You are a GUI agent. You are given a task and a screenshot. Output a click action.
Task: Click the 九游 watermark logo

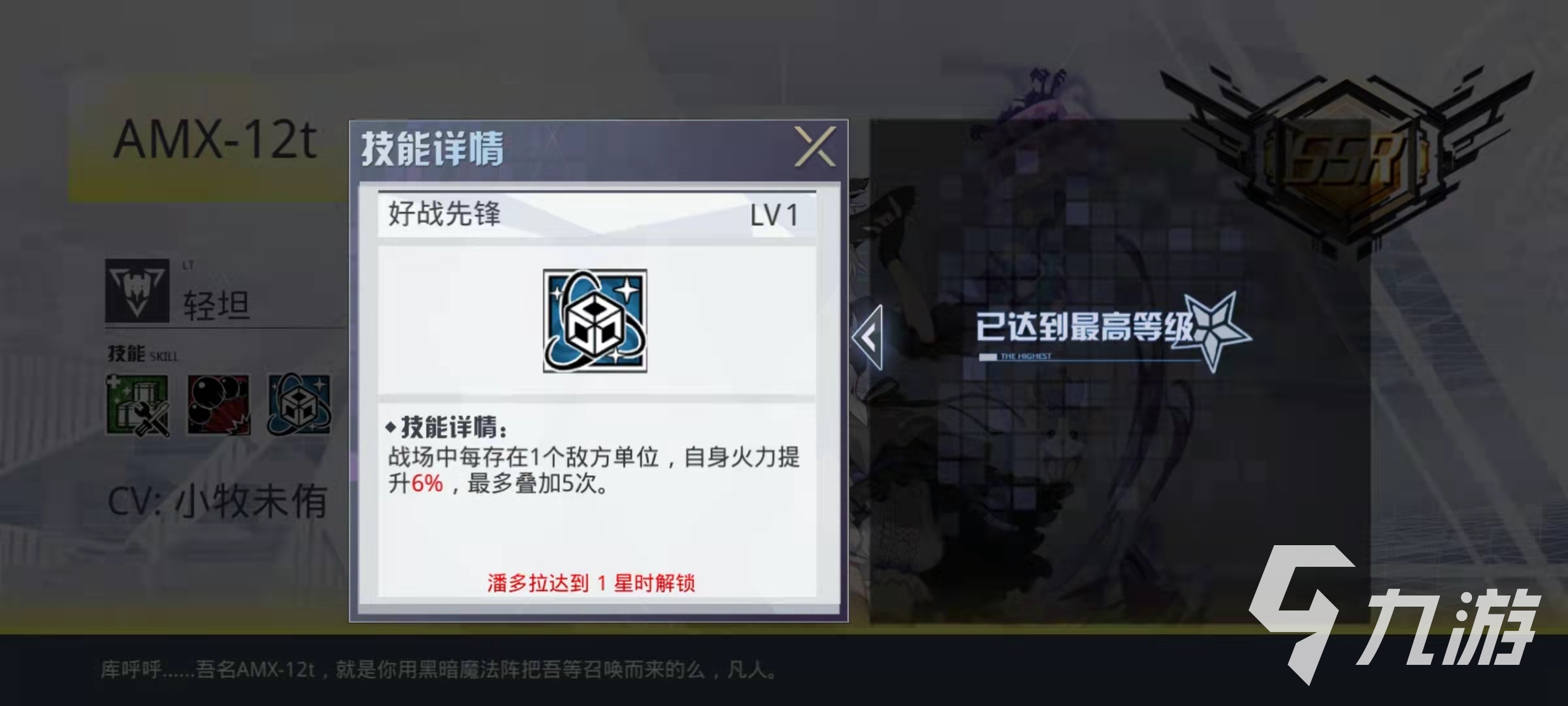pos(1395,614)
